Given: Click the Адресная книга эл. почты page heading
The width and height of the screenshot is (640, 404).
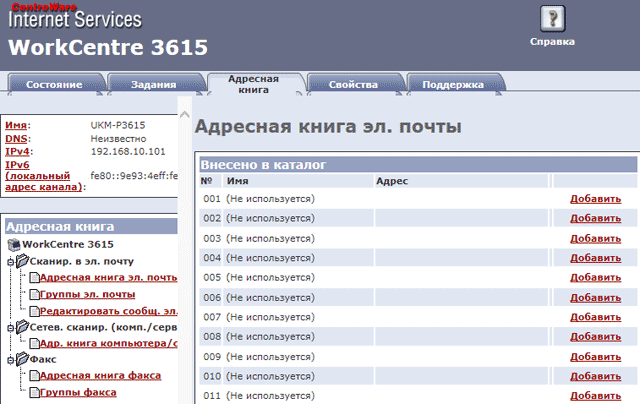Looking at the screenshot, I should pos(328,127).
